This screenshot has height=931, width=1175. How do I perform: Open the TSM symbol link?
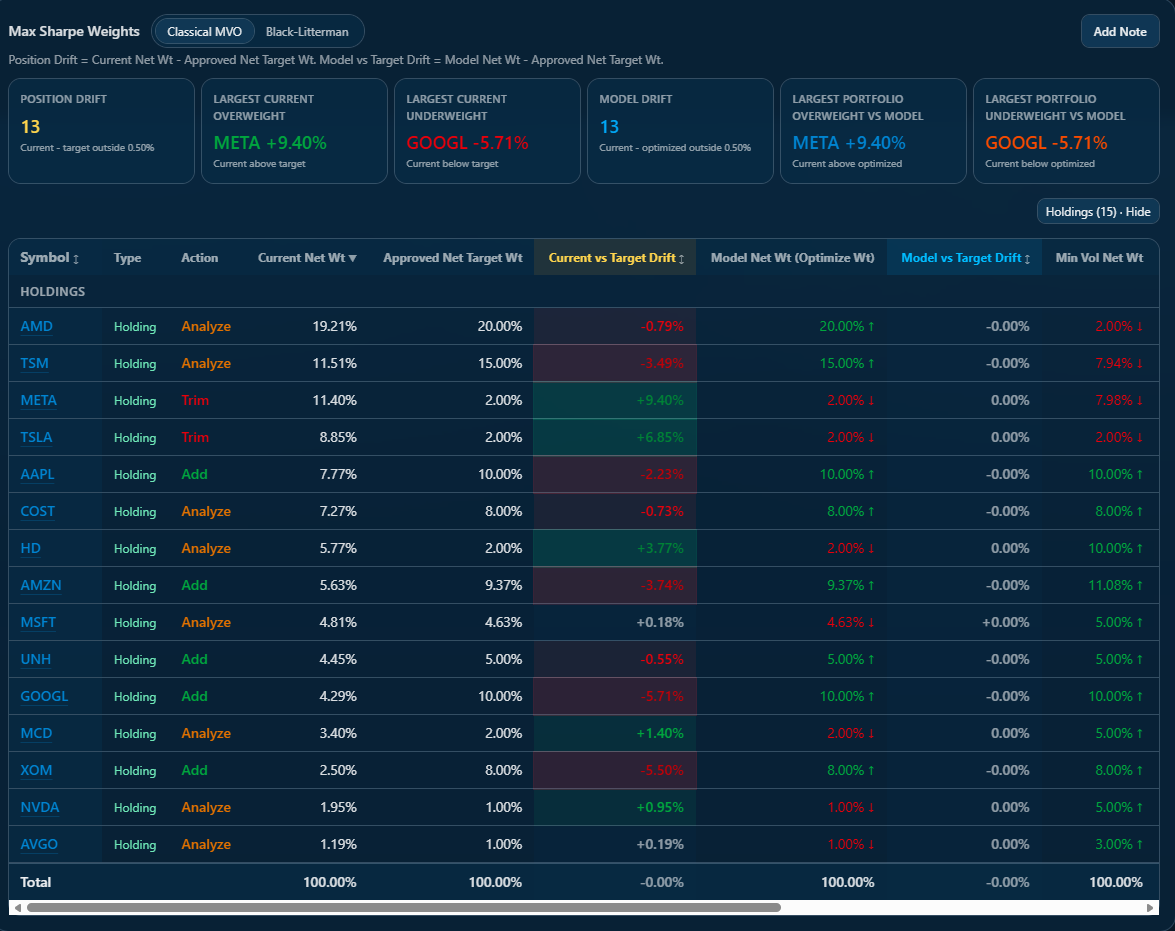34,363
